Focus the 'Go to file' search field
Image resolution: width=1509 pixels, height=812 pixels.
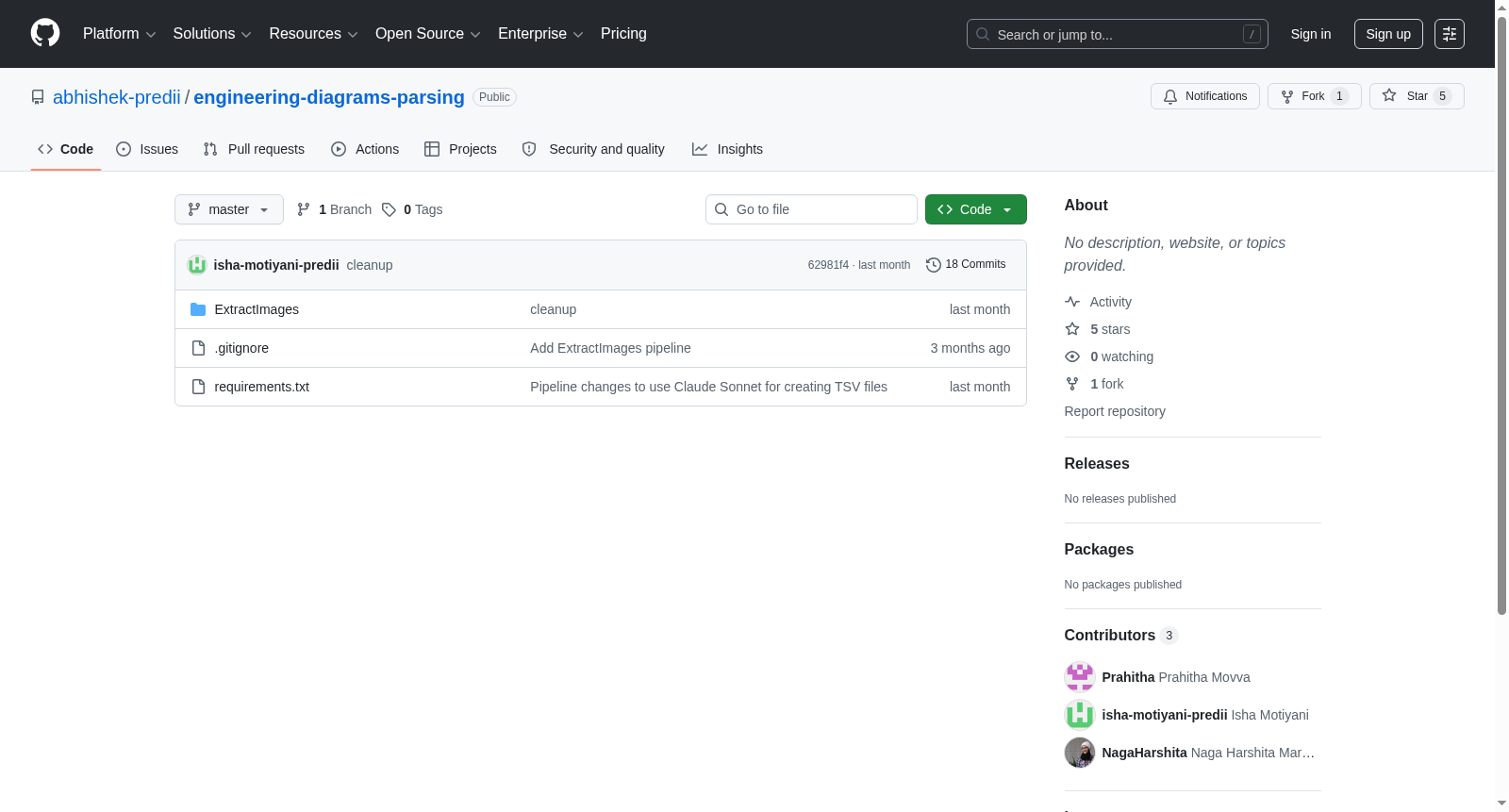point(811,209)
